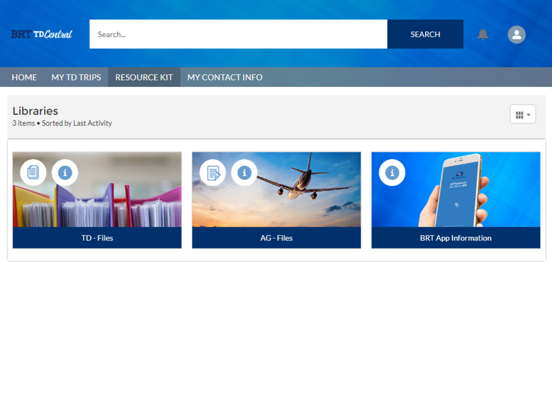This screenshot has width=552, height=414.
Task: Open the document icon on AG - Files card
Action: (213, 172)
